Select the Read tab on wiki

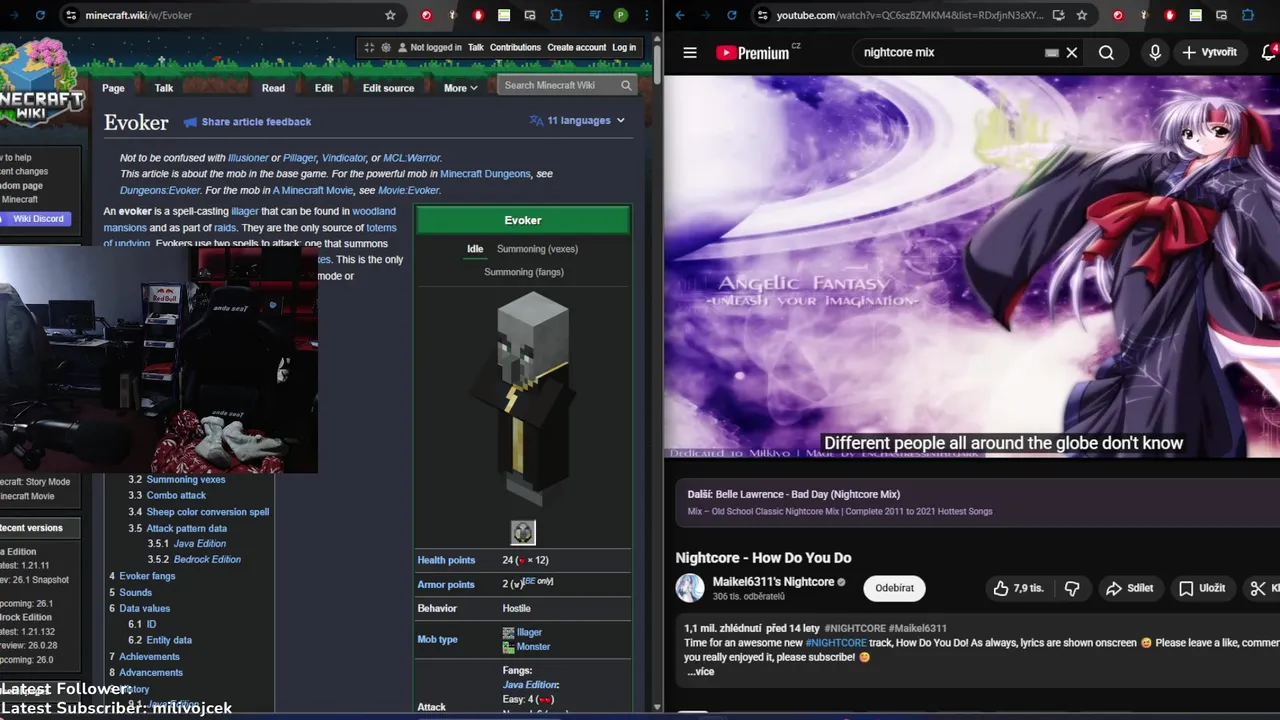273,88
